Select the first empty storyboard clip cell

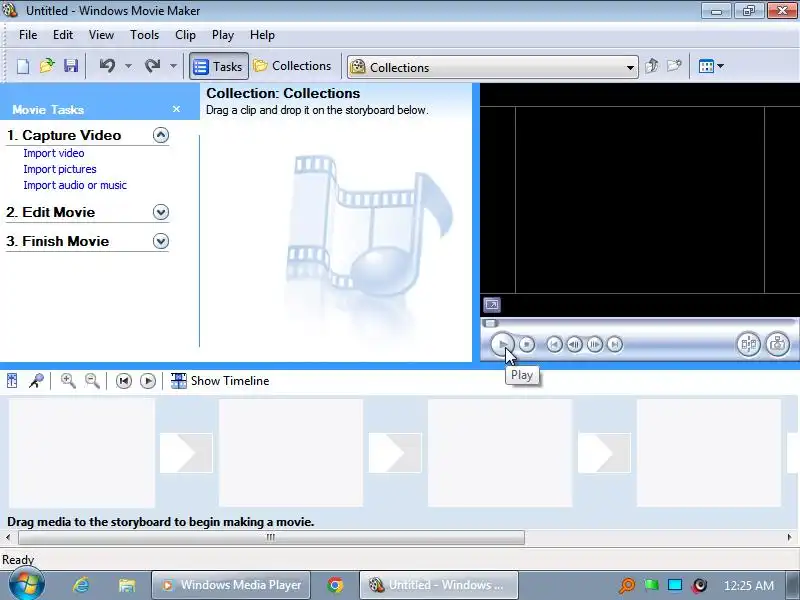click(x=82, y=453)
